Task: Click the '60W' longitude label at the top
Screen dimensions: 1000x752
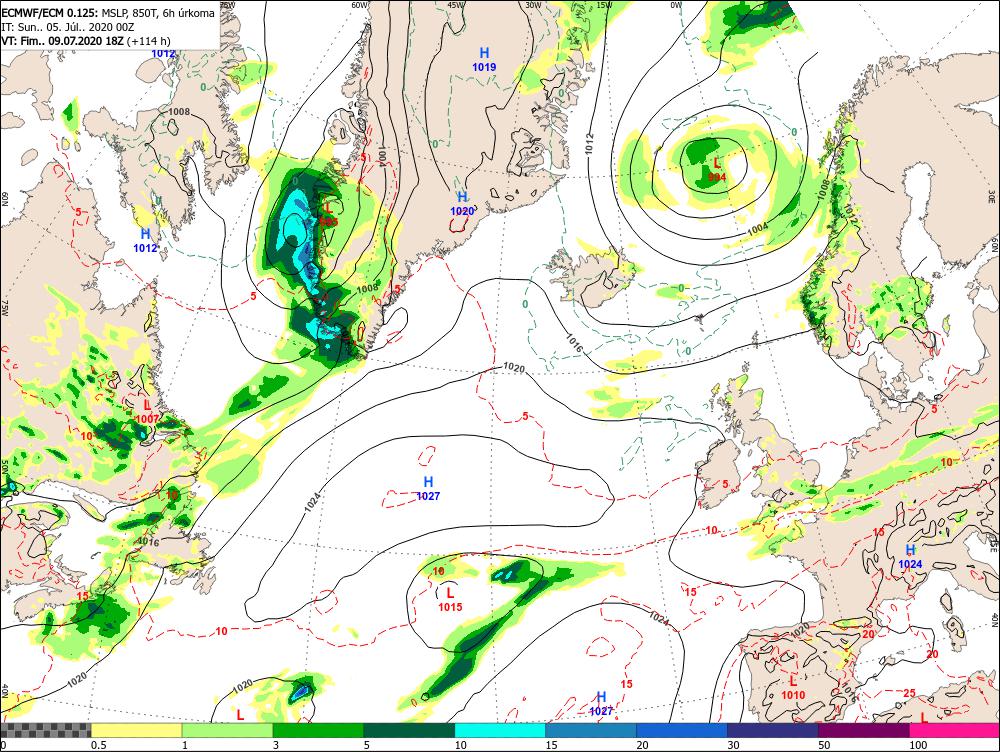Action: tap(360, 5)
